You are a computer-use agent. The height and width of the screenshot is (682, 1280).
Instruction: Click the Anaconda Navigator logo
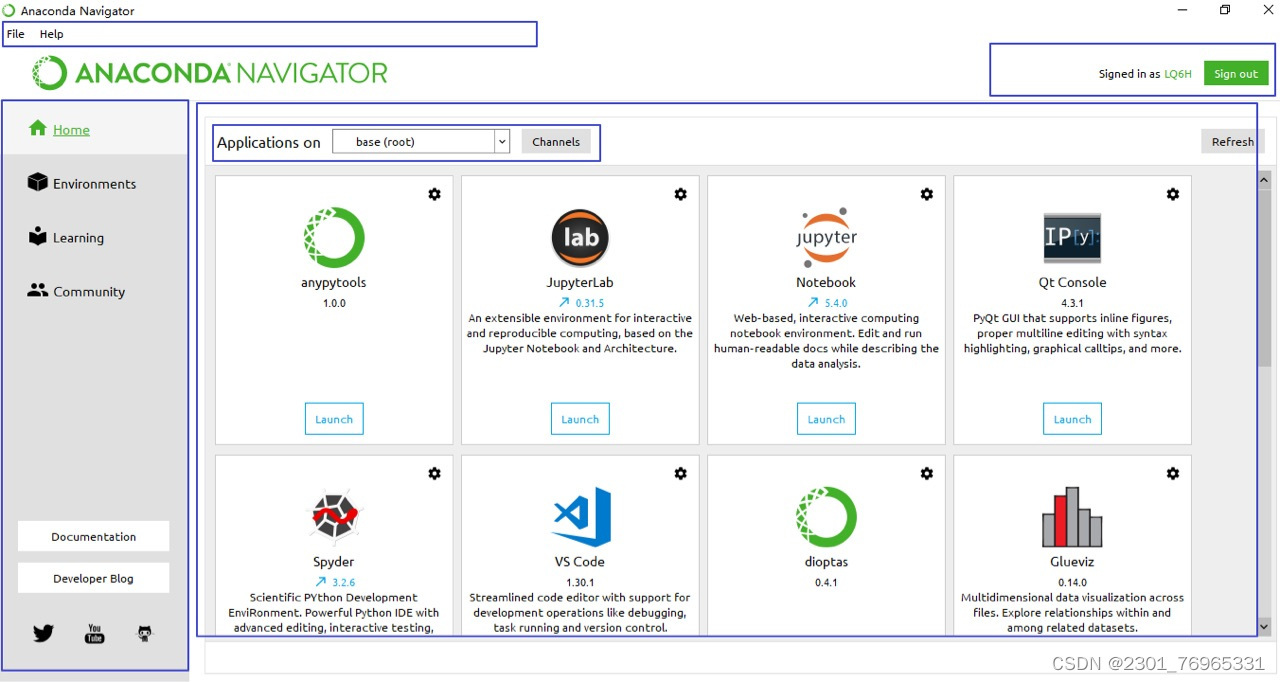(x=209, y=73)
